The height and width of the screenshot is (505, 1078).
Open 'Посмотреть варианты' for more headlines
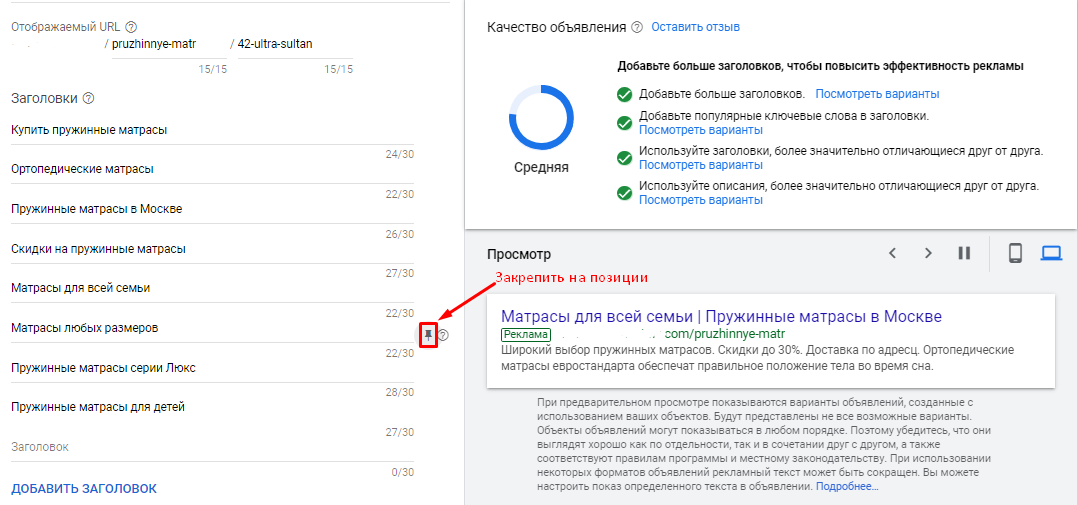[877, 93]
